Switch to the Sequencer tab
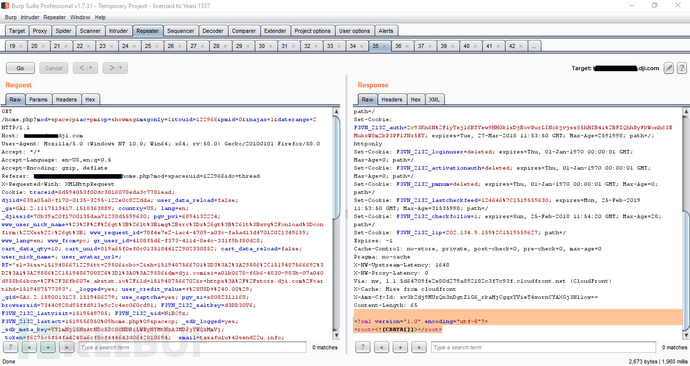Screen dimensions: 690x366 coord(180,31)
